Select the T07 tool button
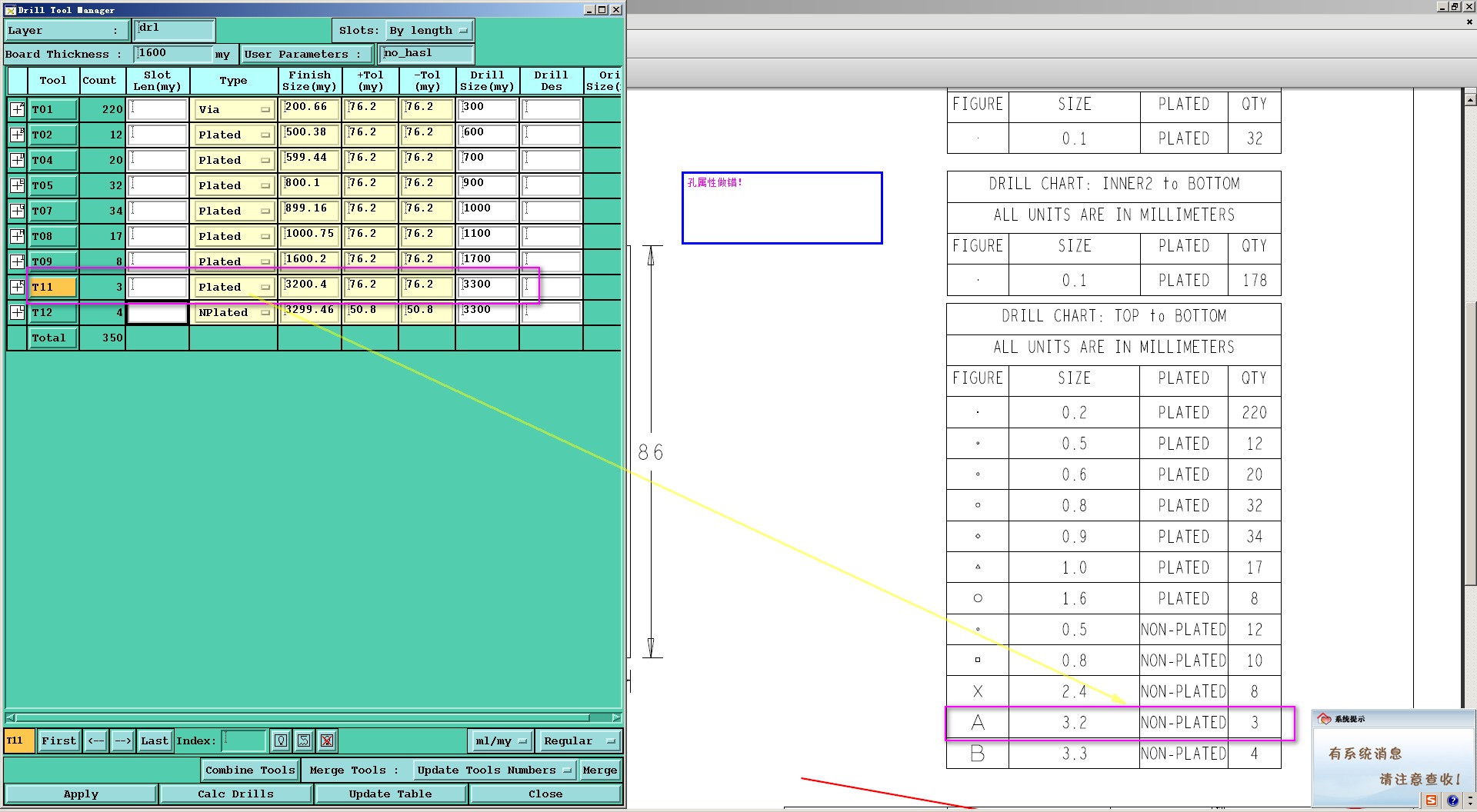Screen dimensions: 1477x812 [x=52, y=211]
